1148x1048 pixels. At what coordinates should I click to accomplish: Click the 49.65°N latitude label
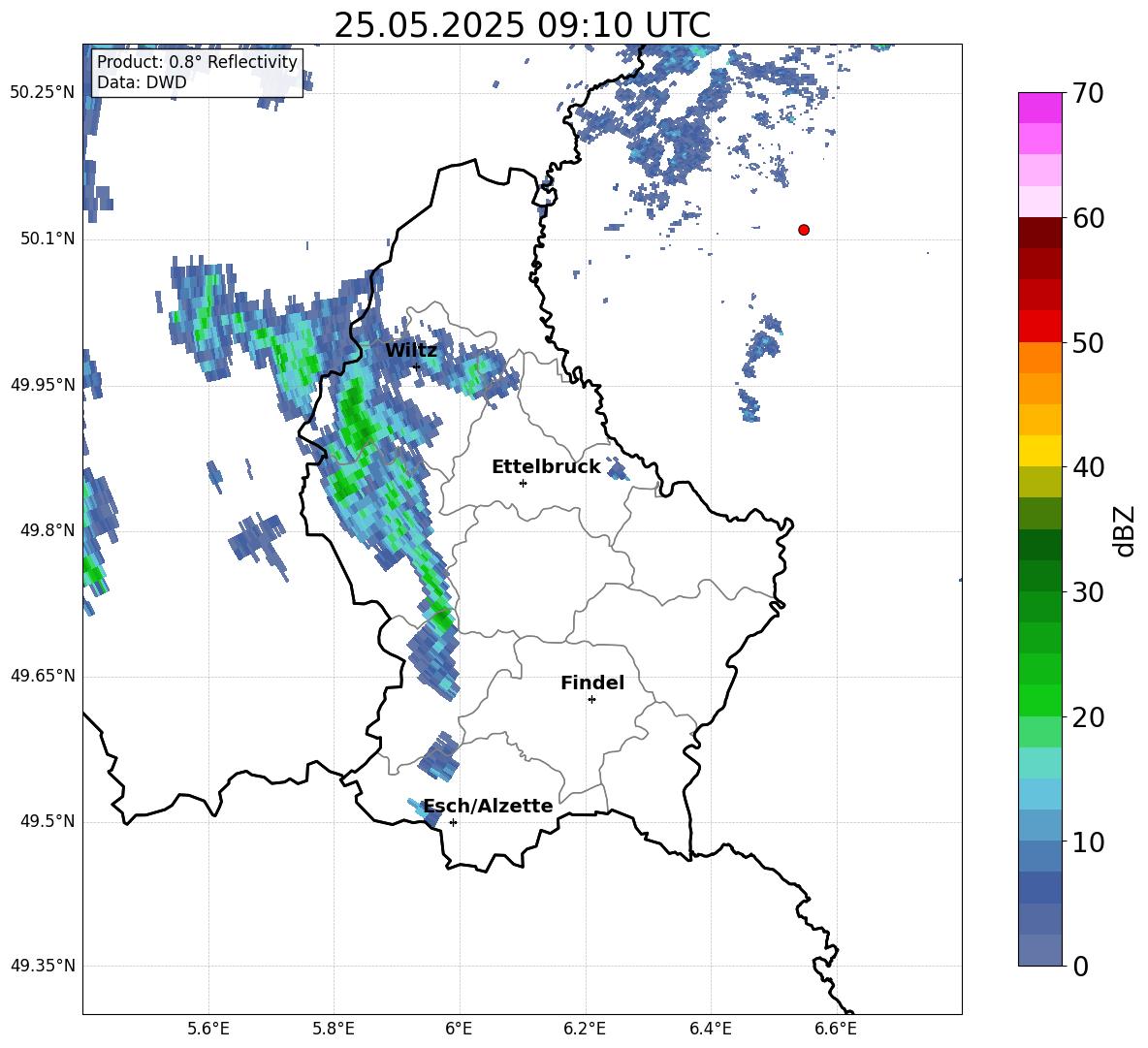(43, 676)
